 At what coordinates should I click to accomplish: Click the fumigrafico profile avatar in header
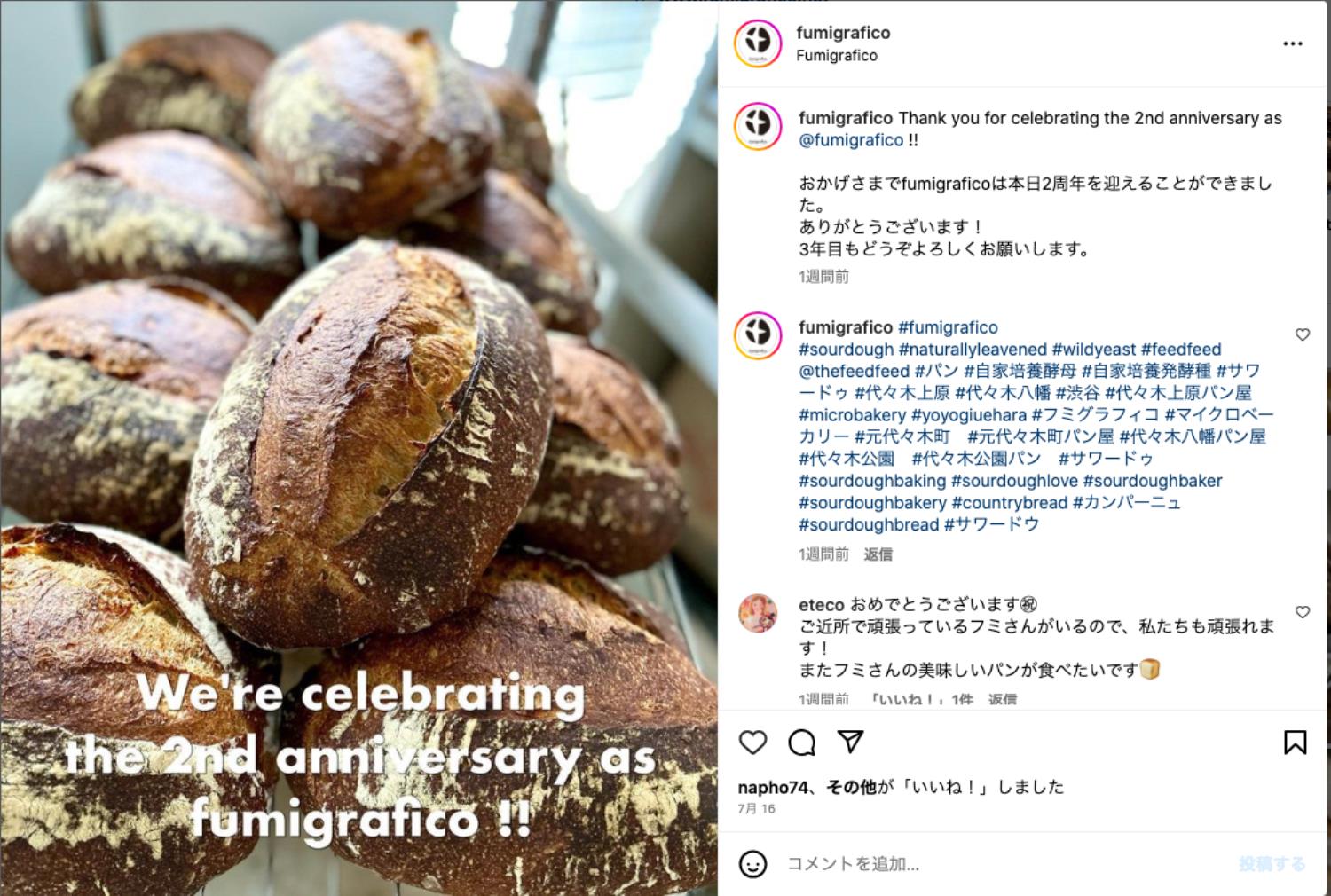pyautogui.click(x=758, y=43)
